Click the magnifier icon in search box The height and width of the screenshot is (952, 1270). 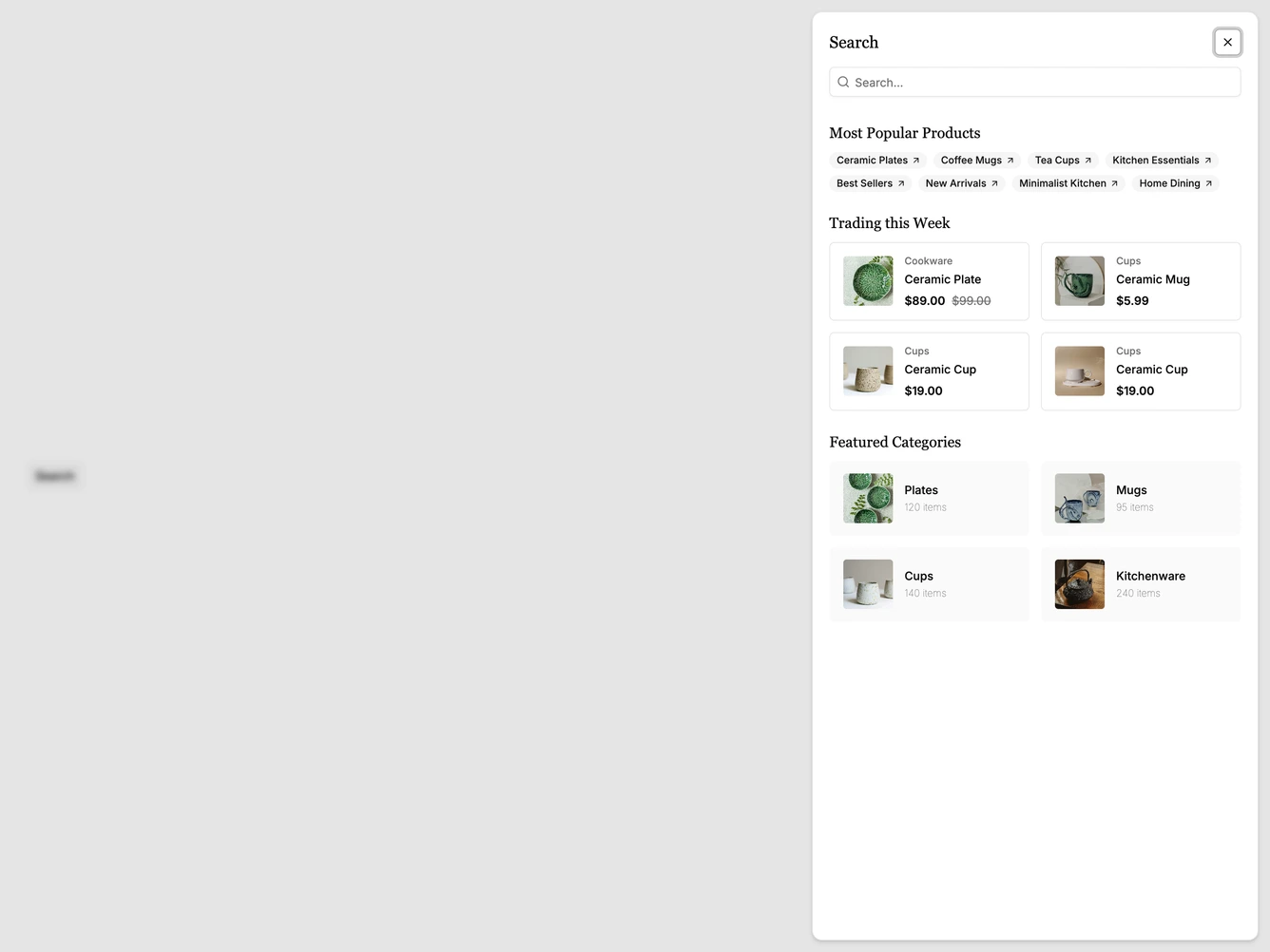tap(843, 83)
